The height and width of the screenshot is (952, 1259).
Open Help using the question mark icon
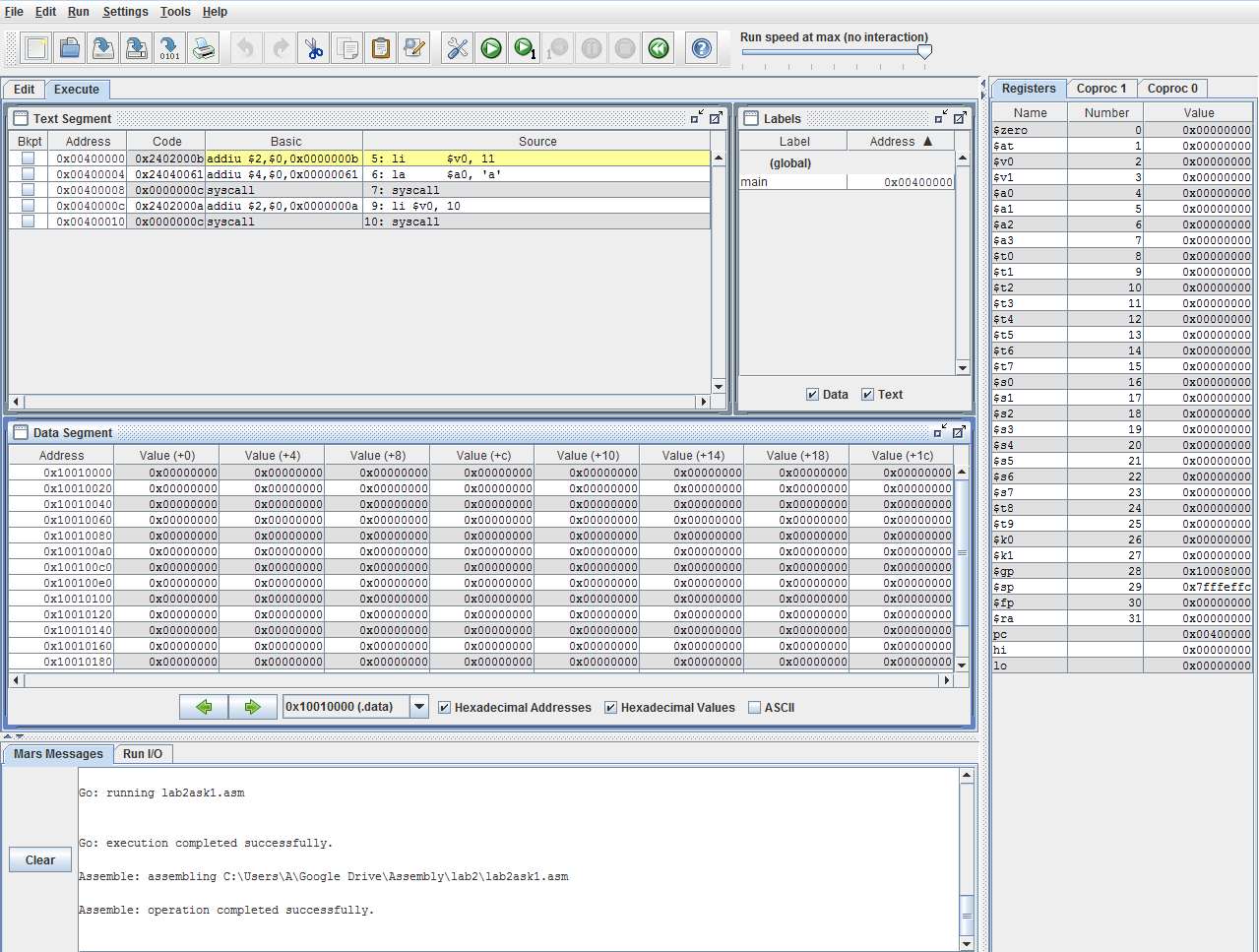click(x=702, y=48)
